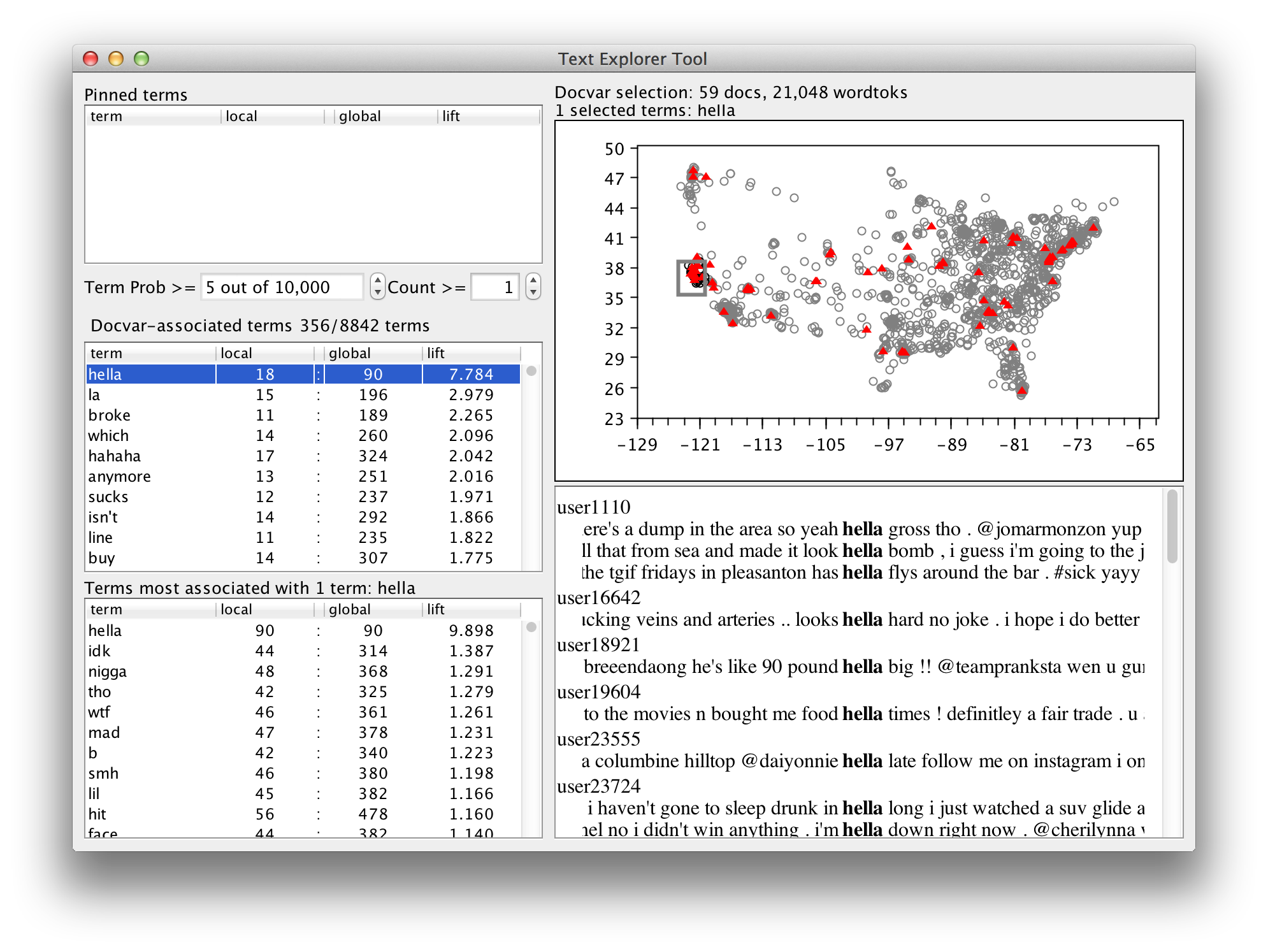The height and width of the screenshot is (952, 1268).
Task: Click the 'tgif fridays in pleasanton' tweet line
Action: [x=863, y=572]
